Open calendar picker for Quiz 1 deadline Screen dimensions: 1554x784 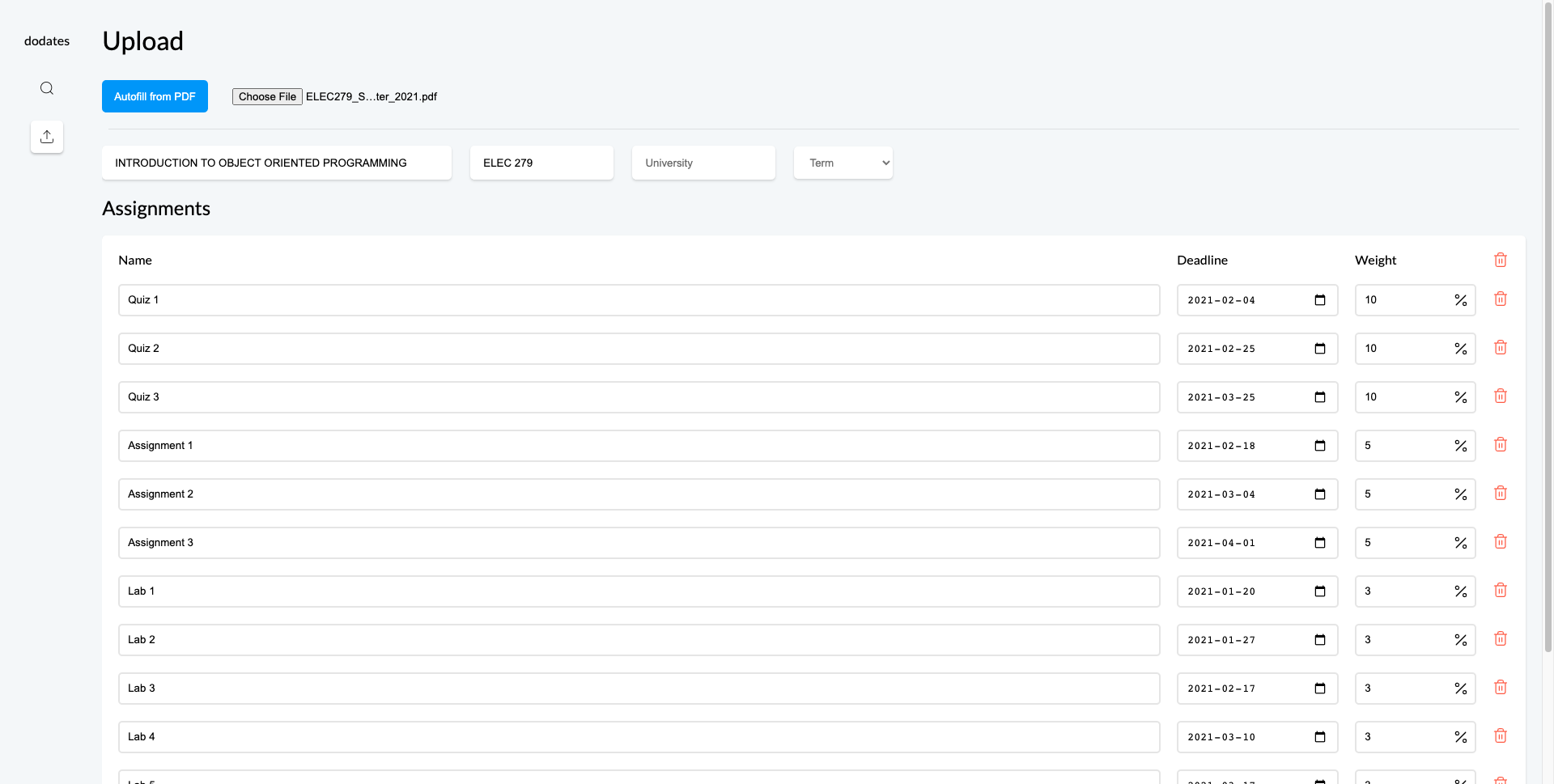tap(1320, 300)
